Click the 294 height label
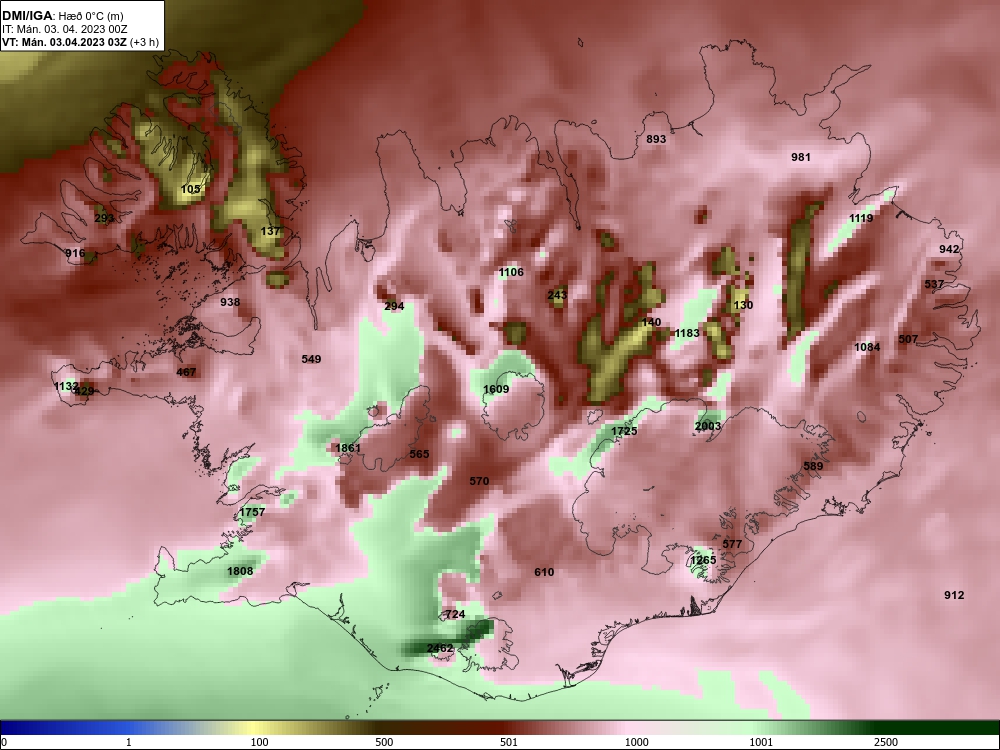The width and height of the screenshot is (1000, 750). click(x=394, y=306)
